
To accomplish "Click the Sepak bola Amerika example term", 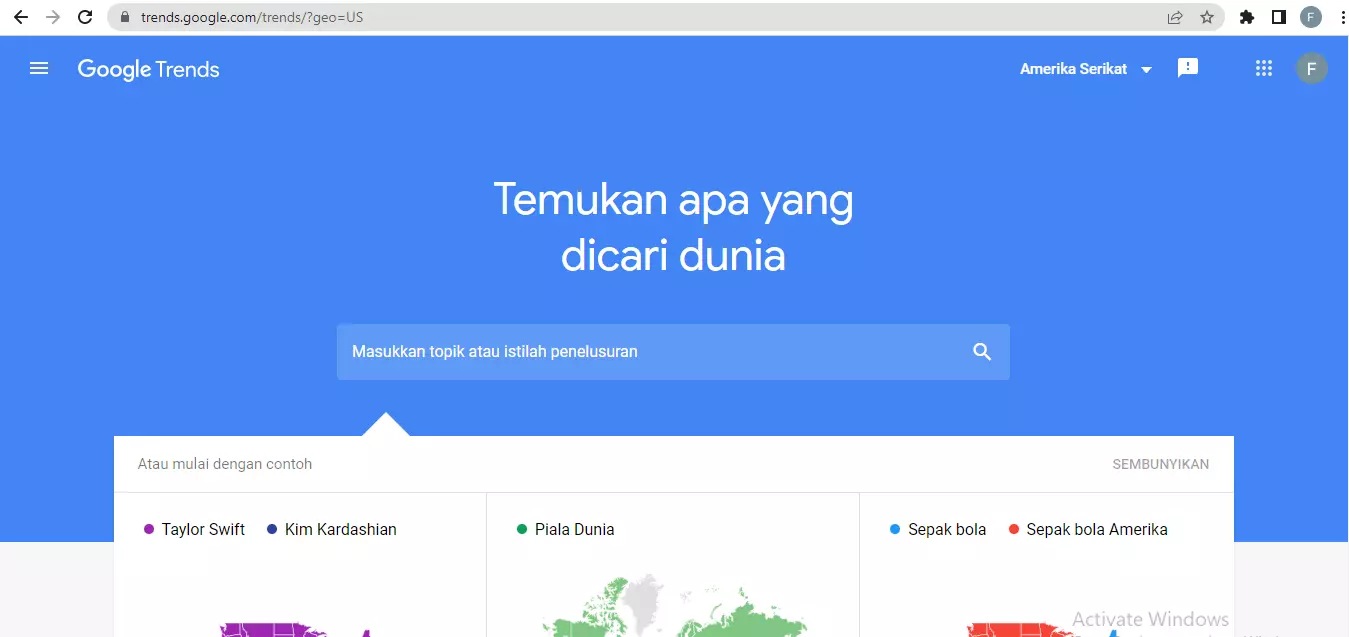I will coord(1096,530).
